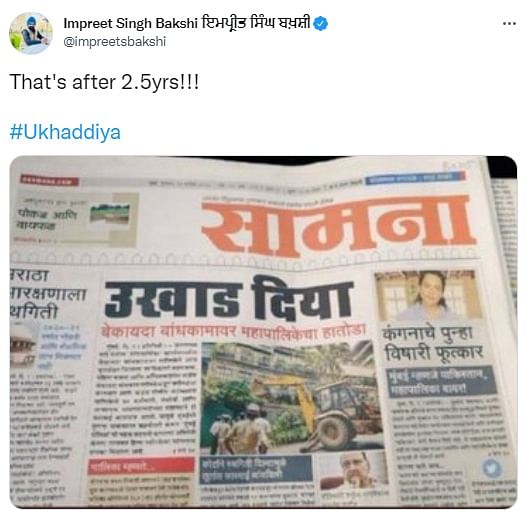Click the man's face photo at bottom
This screenshot has height=518, width=527.
353,470
